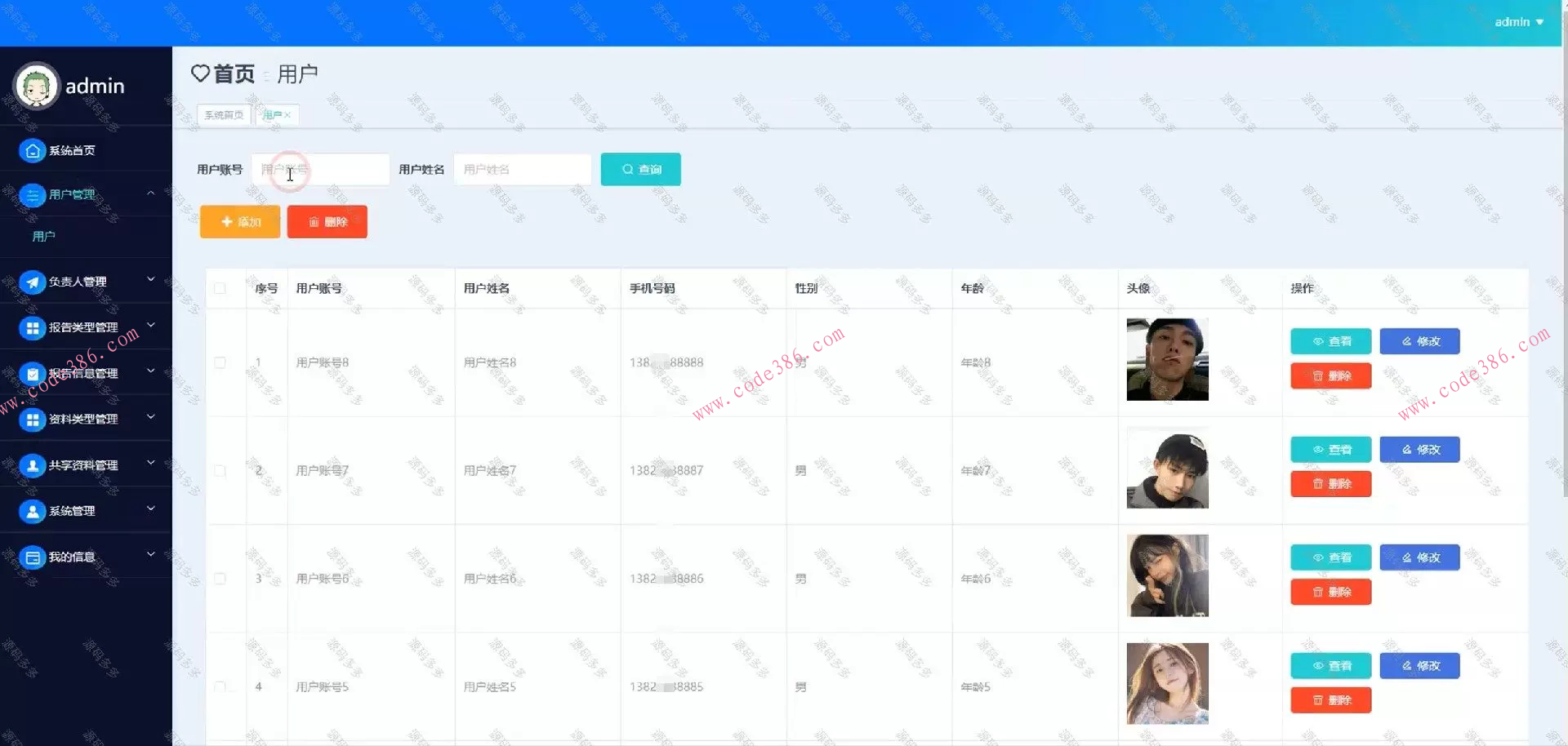Edit 用户账号5 with 修改 button
This screenshot has width=1568, height=746.
(1419, 666)
